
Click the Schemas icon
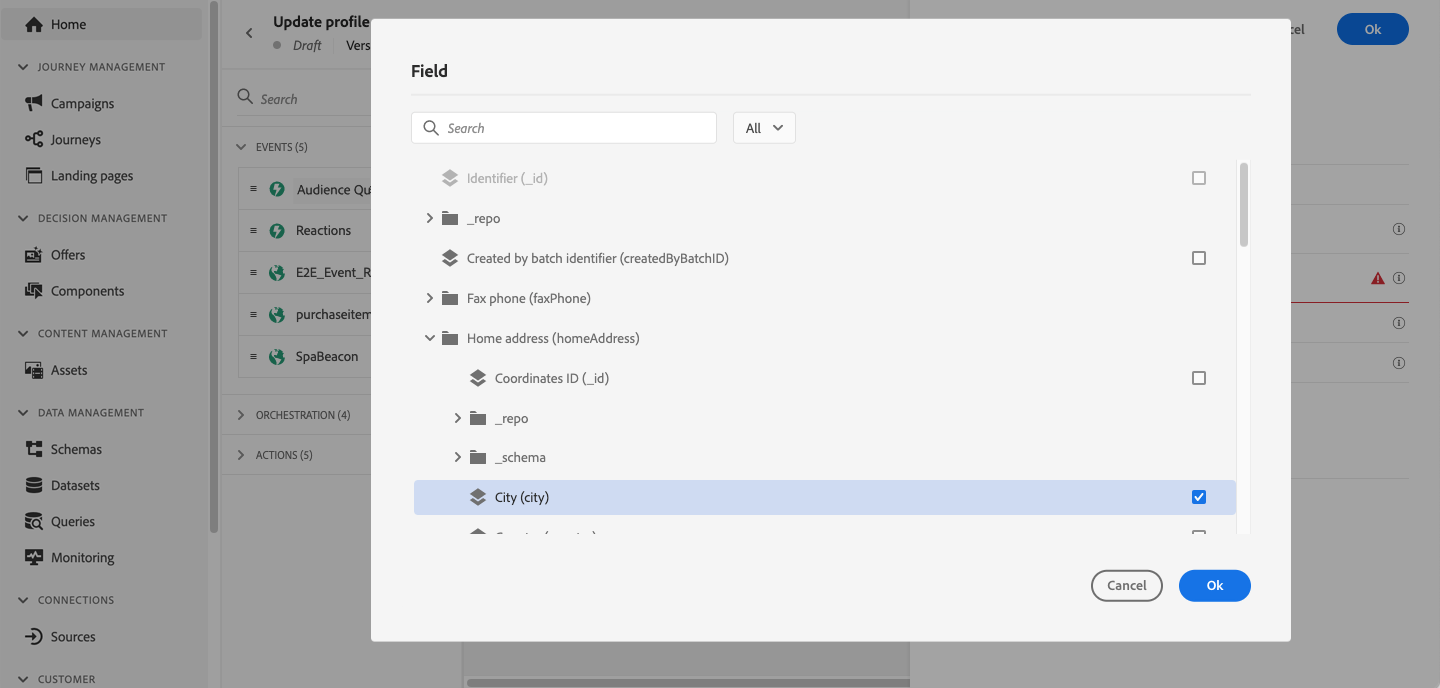34,449
